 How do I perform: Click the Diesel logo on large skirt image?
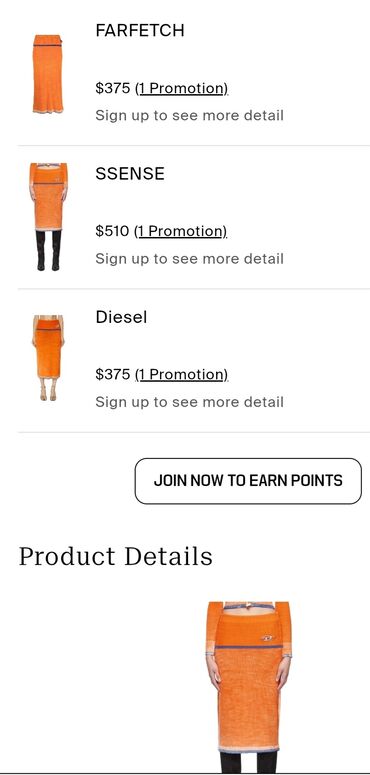click(267, 638)
